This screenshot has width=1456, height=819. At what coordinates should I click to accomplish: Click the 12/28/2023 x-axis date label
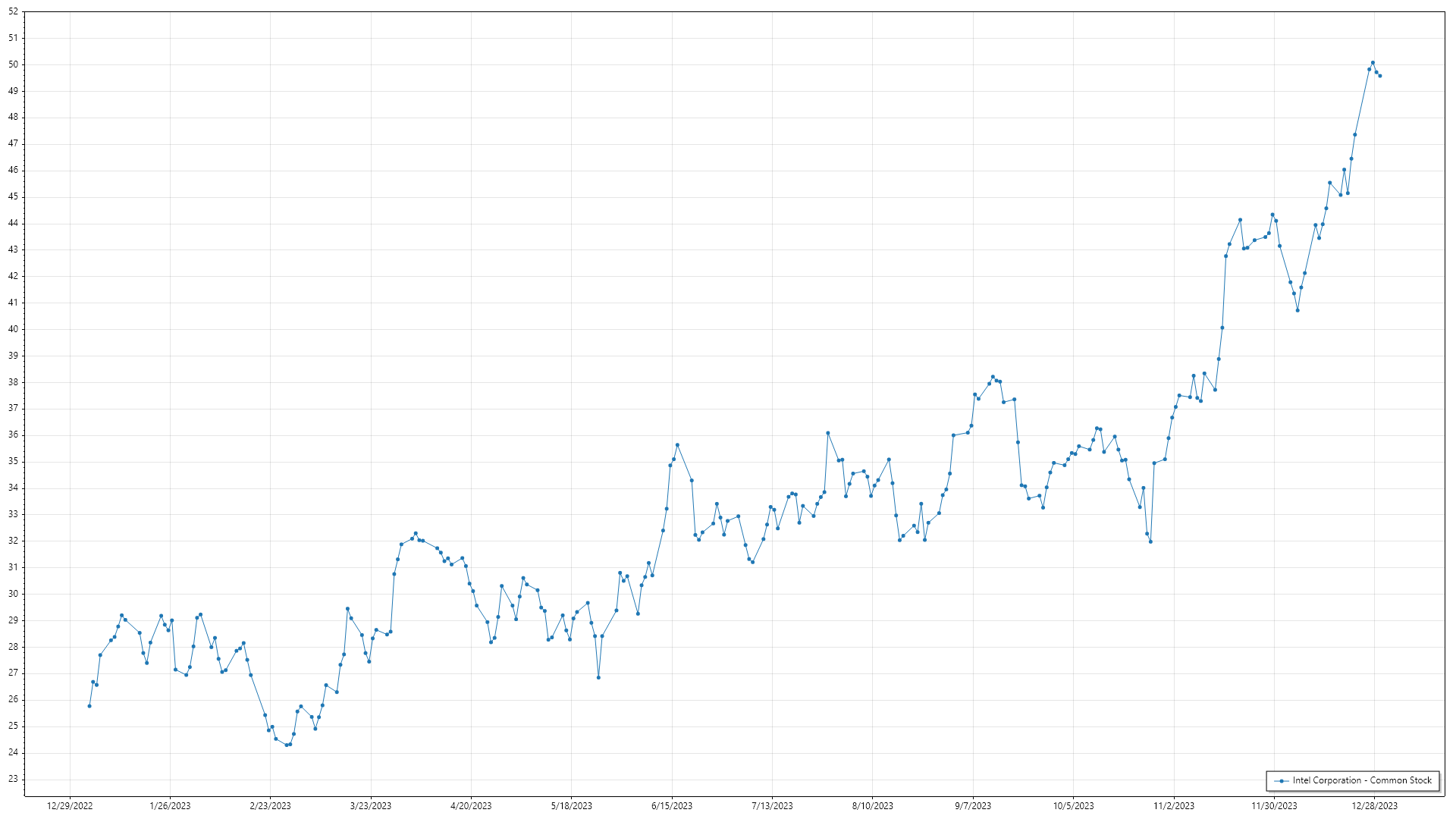pos(1375,806)
